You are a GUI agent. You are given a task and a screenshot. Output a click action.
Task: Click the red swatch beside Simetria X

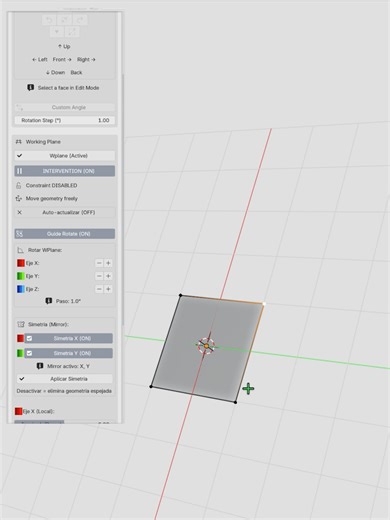click(x=20, y=338)
